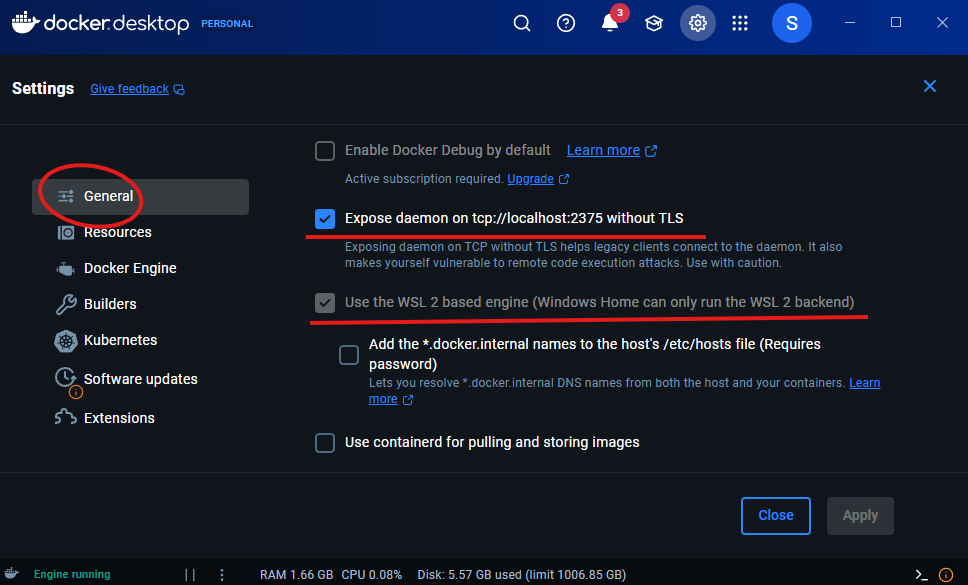968x585 pixels.
Task: Minimize the Docker Desktop window
Action: pyautogui.click(x=850, y=23)
